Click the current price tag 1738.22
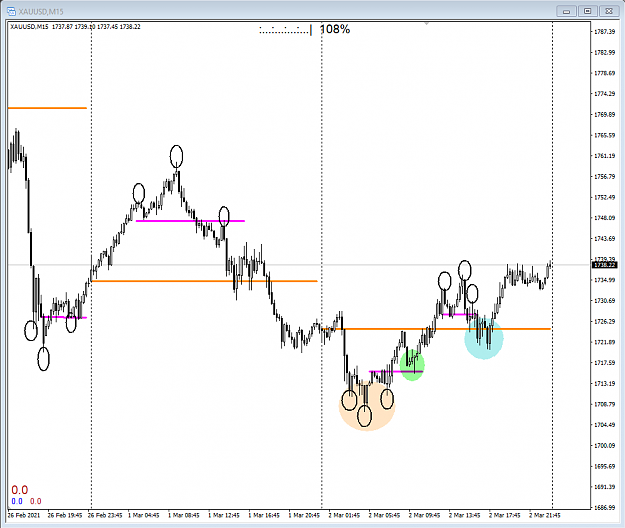 tap(605, 265)
